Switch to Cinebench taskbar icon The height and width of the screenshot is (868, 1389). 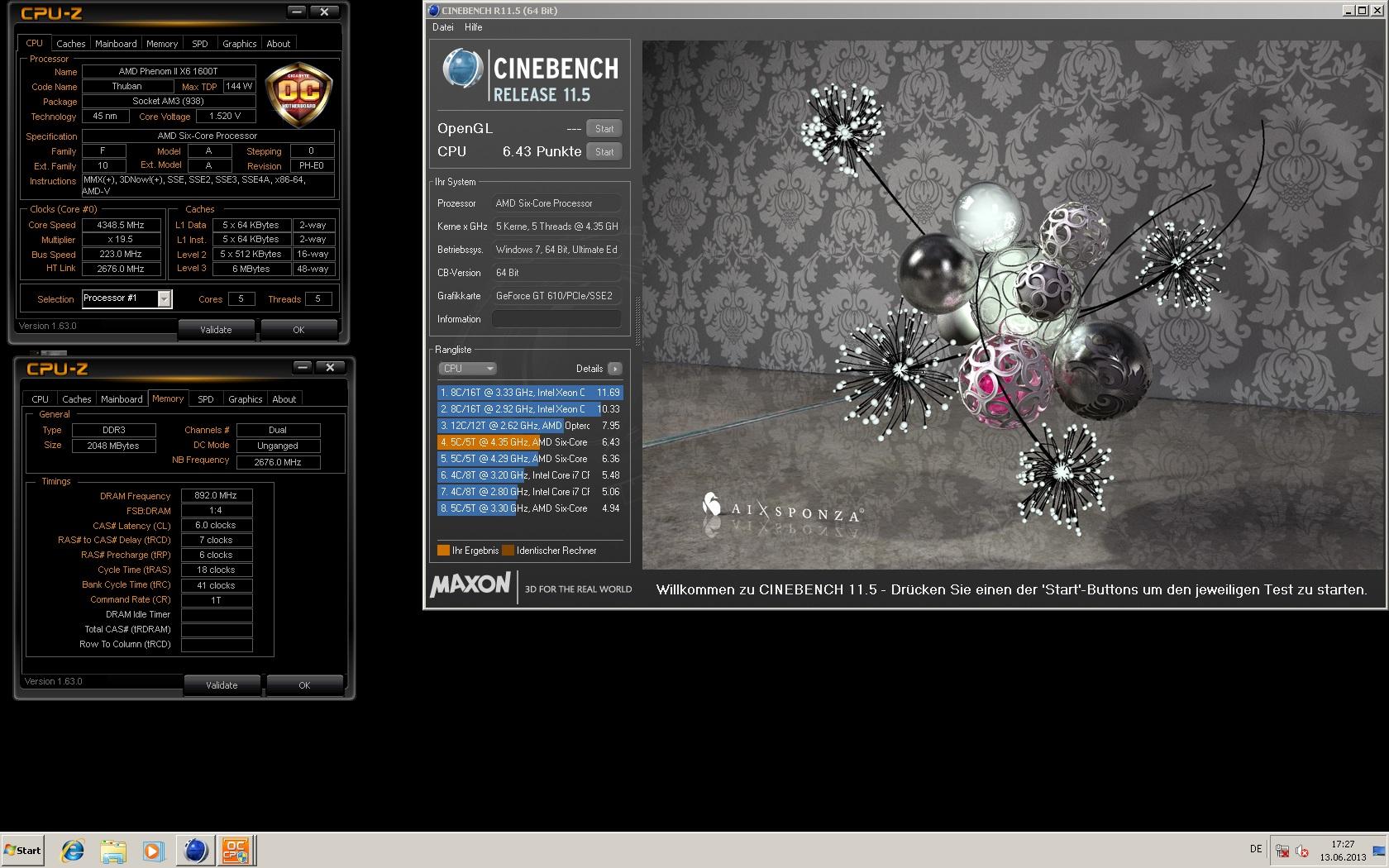(x=195, y=851)
